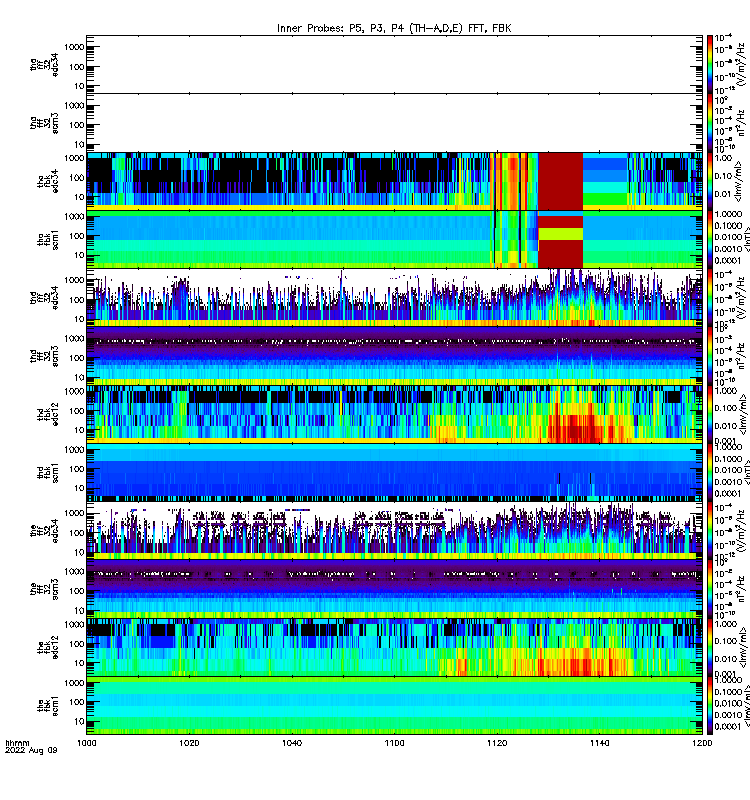Screen dimensions: 750x800
Task: Click the 'thd fff 32 edc34' panel label
Action: 44,297
